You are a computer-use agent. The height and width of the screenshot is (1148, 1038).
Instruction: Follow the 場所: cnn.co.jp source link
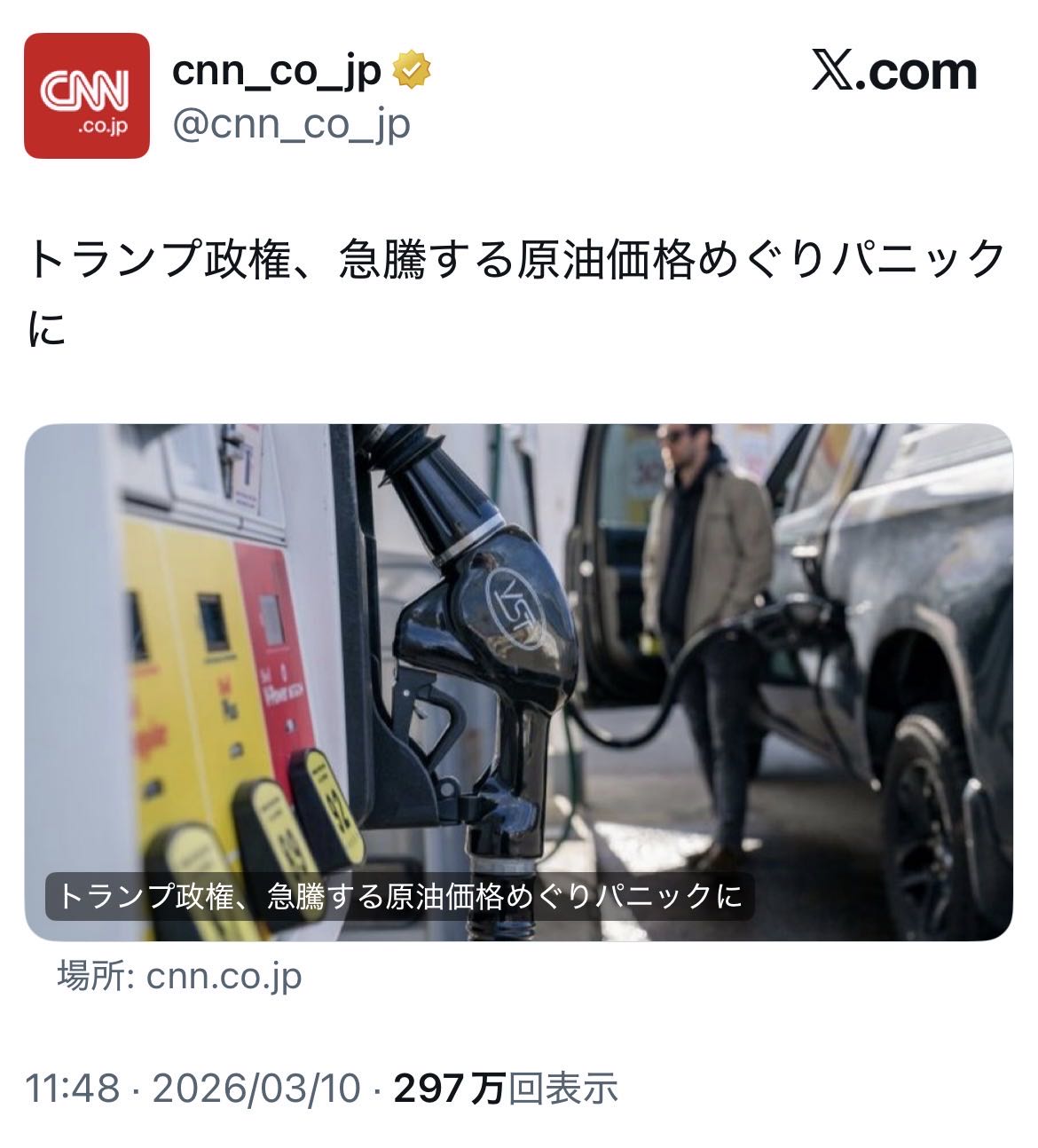point(180,976)
